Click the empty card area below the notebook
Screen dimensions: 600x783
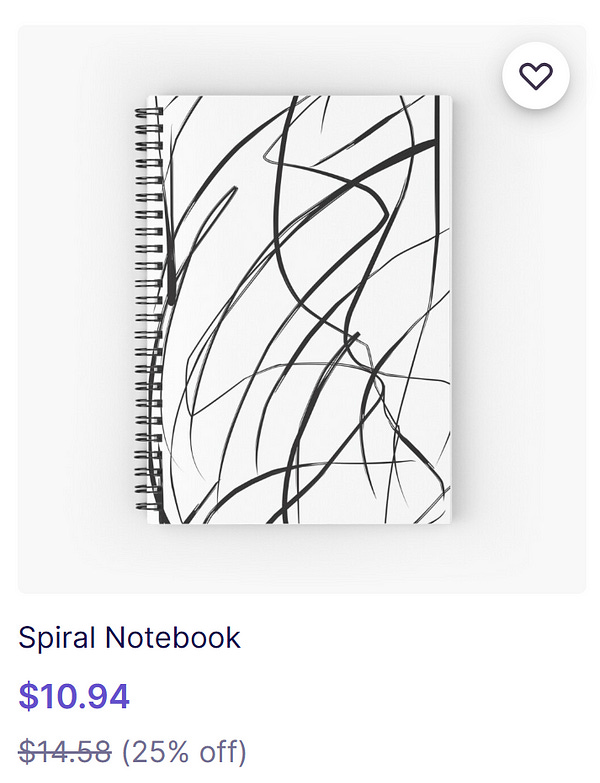coord(300,559)
